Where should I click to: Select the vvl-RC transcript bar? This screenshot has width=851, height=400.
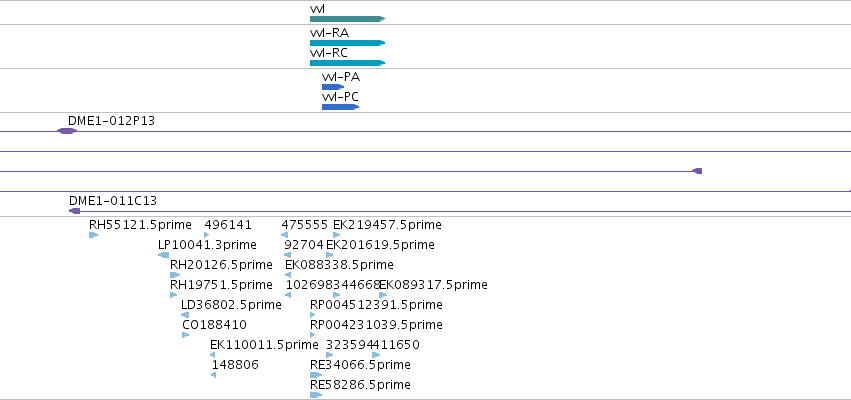click(347, 63)
